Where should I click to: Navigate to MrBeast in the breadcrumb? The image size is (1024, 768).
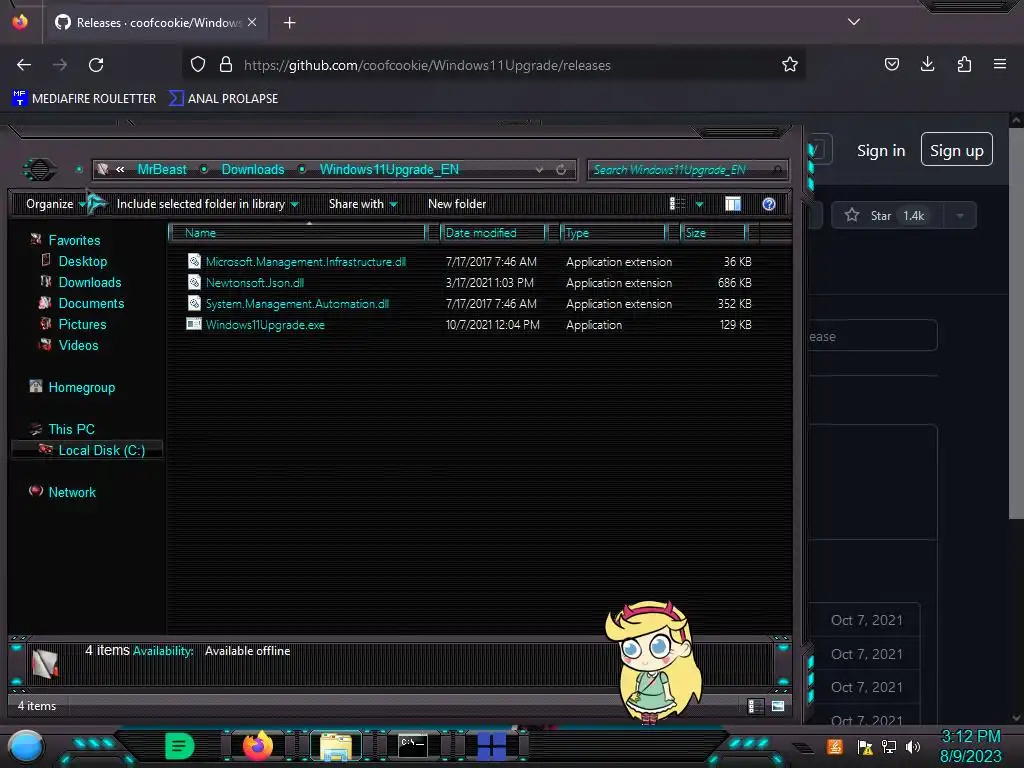click(x=162, y=169)
